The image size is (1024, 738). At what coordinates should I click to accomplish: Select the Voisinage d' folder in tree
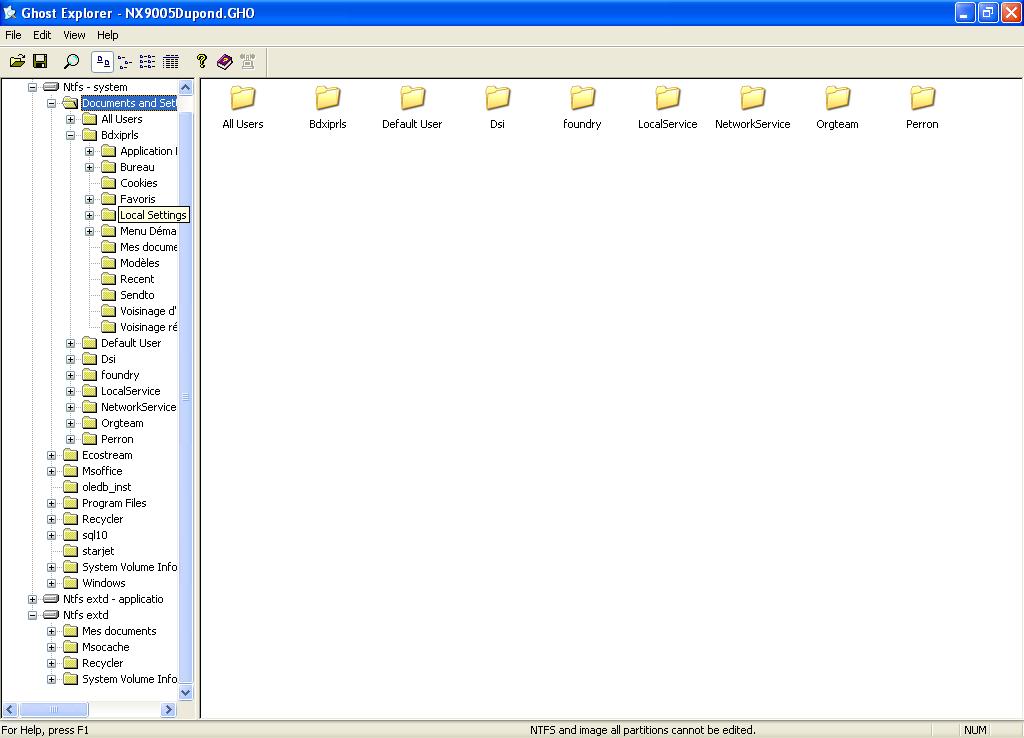tap(148, 311)
